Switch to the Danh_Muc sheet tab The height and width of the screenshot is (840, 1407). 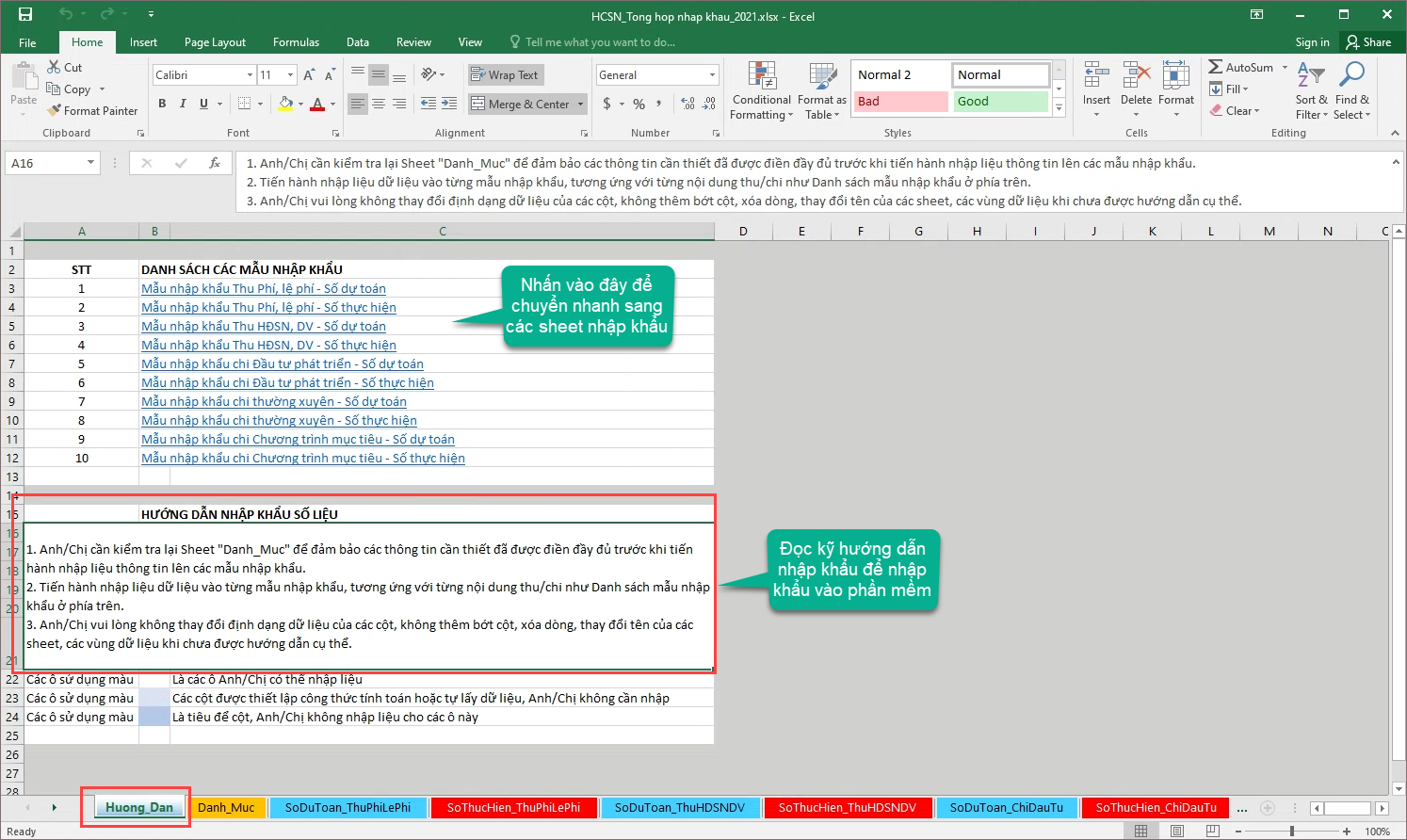(x=226, y=807)
